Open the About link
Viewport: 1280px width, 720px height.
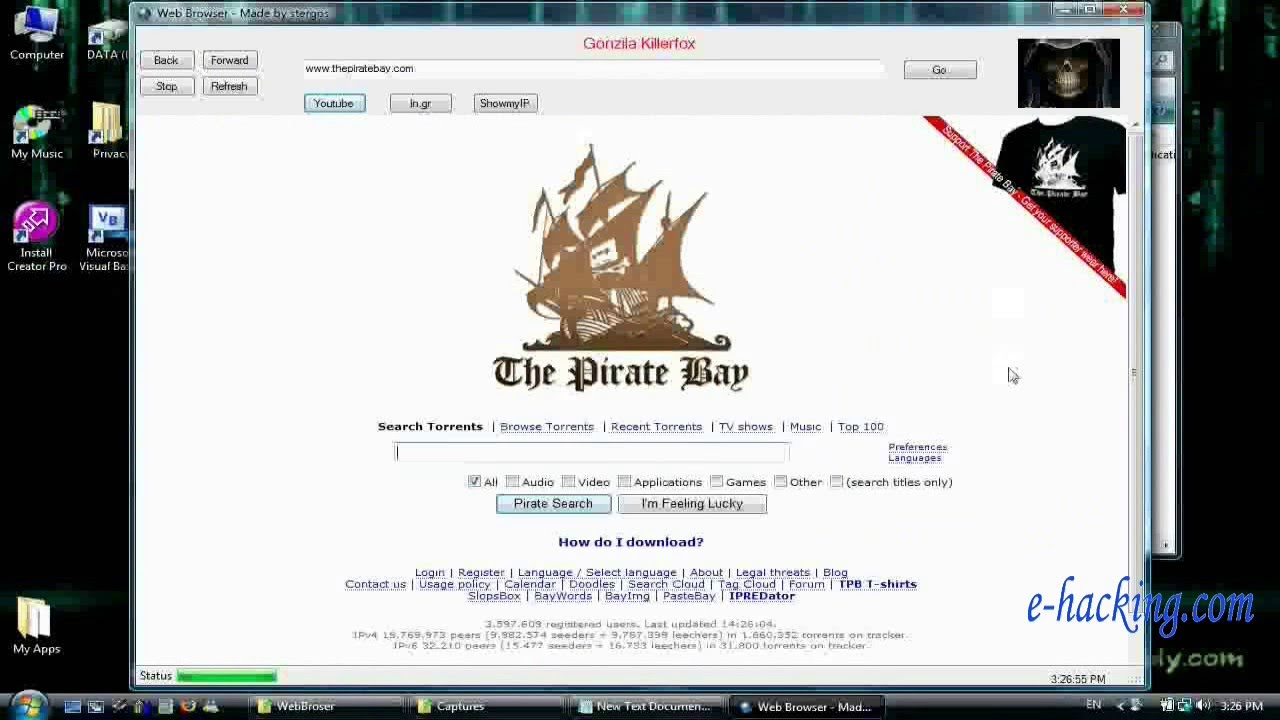706,573
